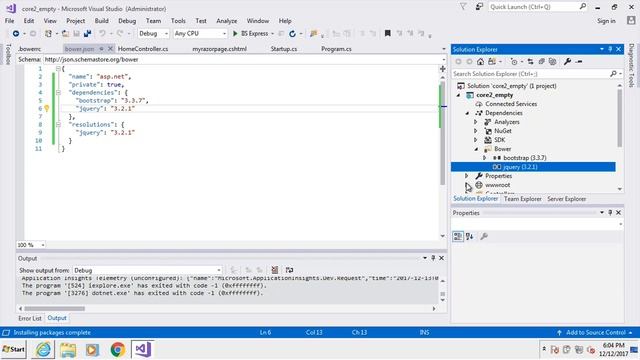Start debugging with IIS Express play button

point(235,33)
